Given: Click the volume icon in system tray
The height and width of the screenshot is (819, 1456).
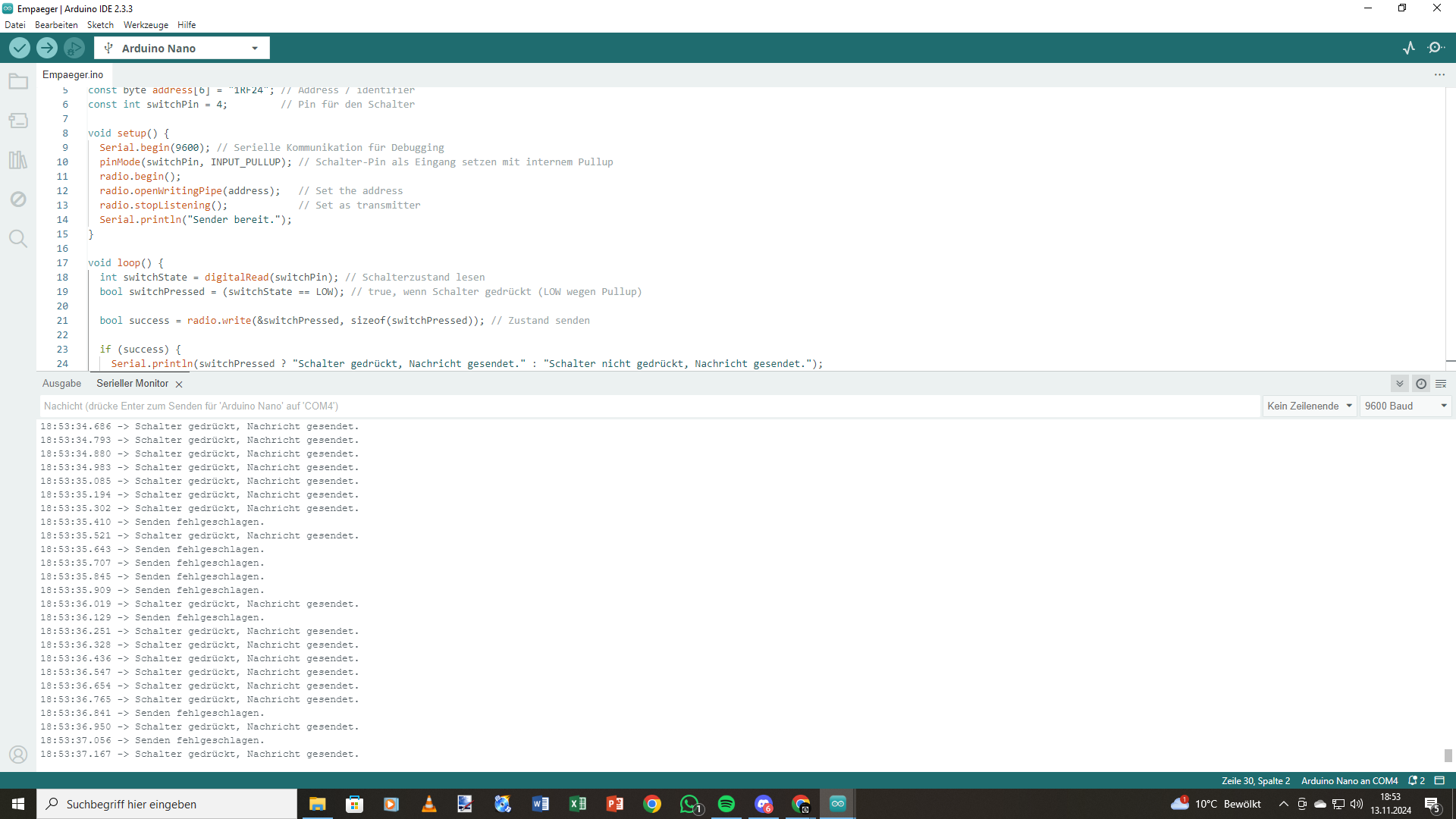Looking at the screenshot, I should (1357, 804).
